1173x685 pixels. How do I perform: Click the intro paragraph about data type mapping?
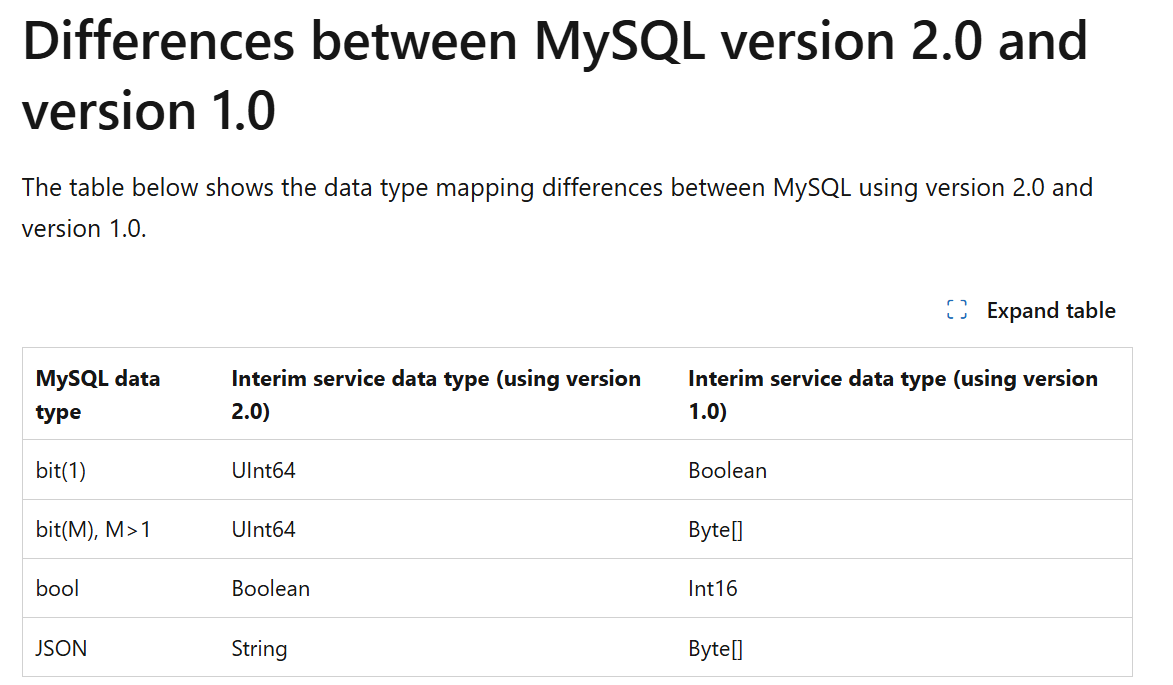(557, 208)
